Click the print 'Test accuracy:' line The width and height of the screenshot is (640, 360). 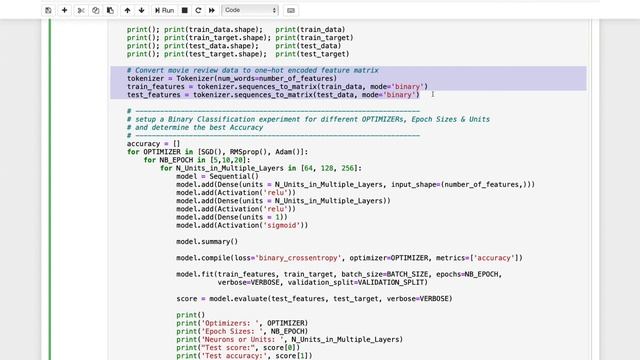coord(244,356)
